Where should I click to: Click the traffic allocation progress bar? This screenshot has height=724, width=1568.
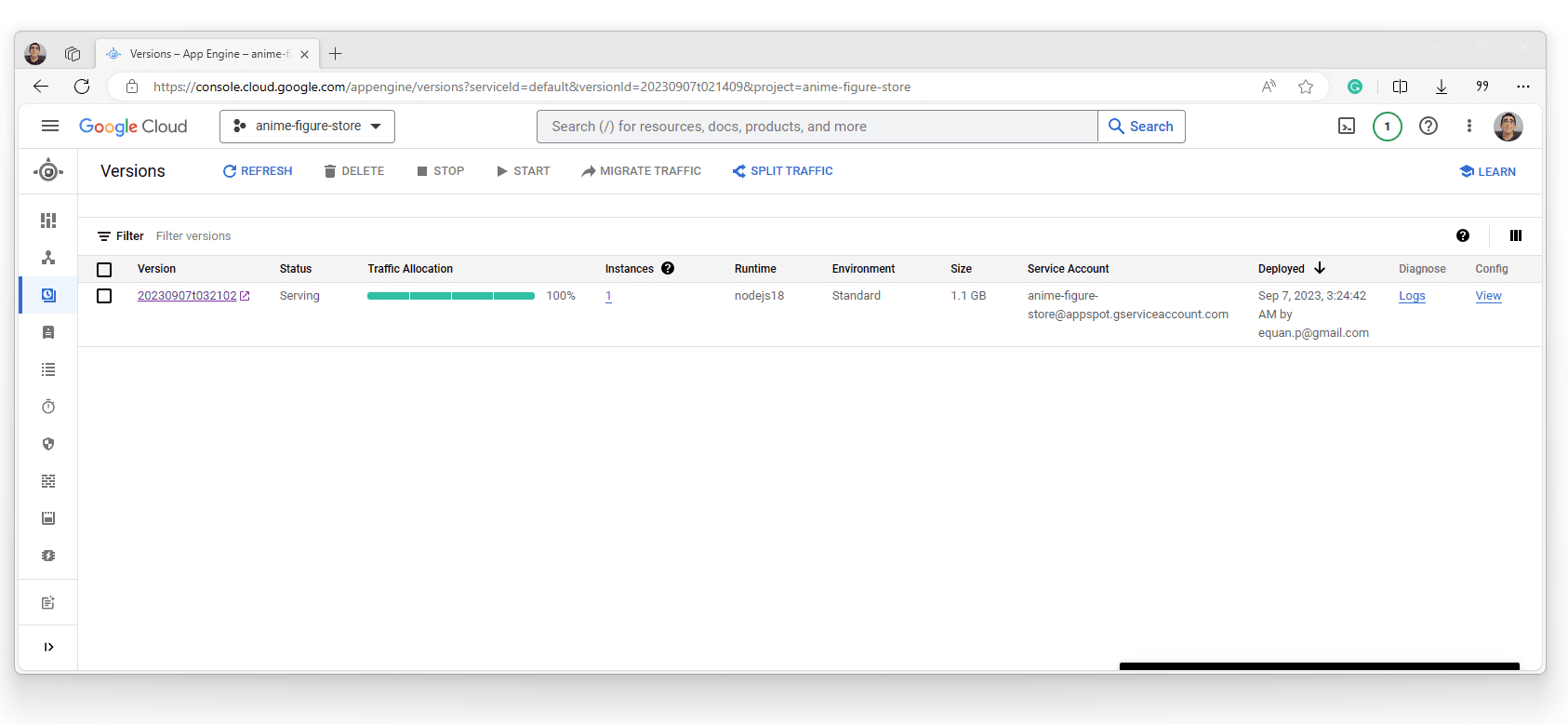451,296
